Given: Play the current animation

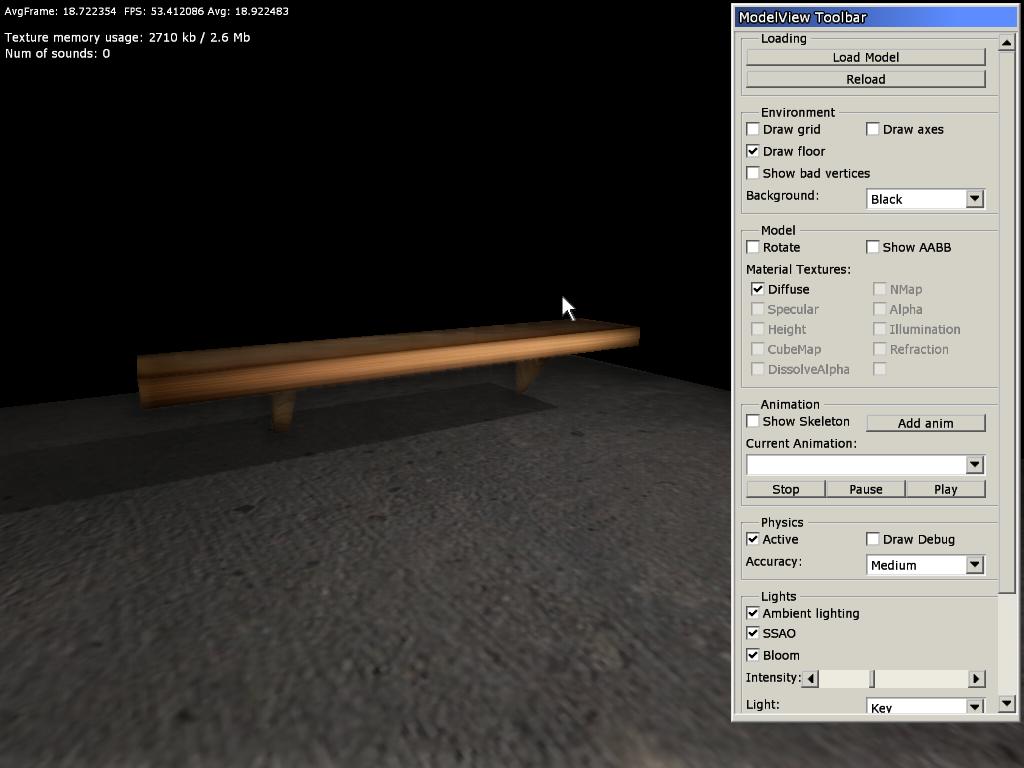Looking at the screenshot, I should tap(945, 489).
